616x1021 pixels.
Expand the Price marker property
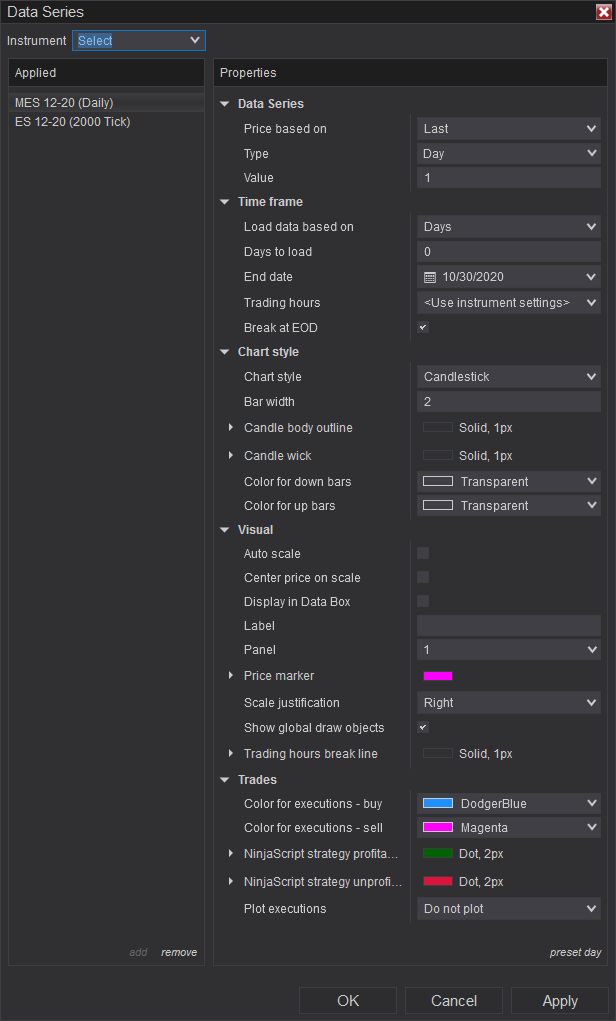(231, 676)
